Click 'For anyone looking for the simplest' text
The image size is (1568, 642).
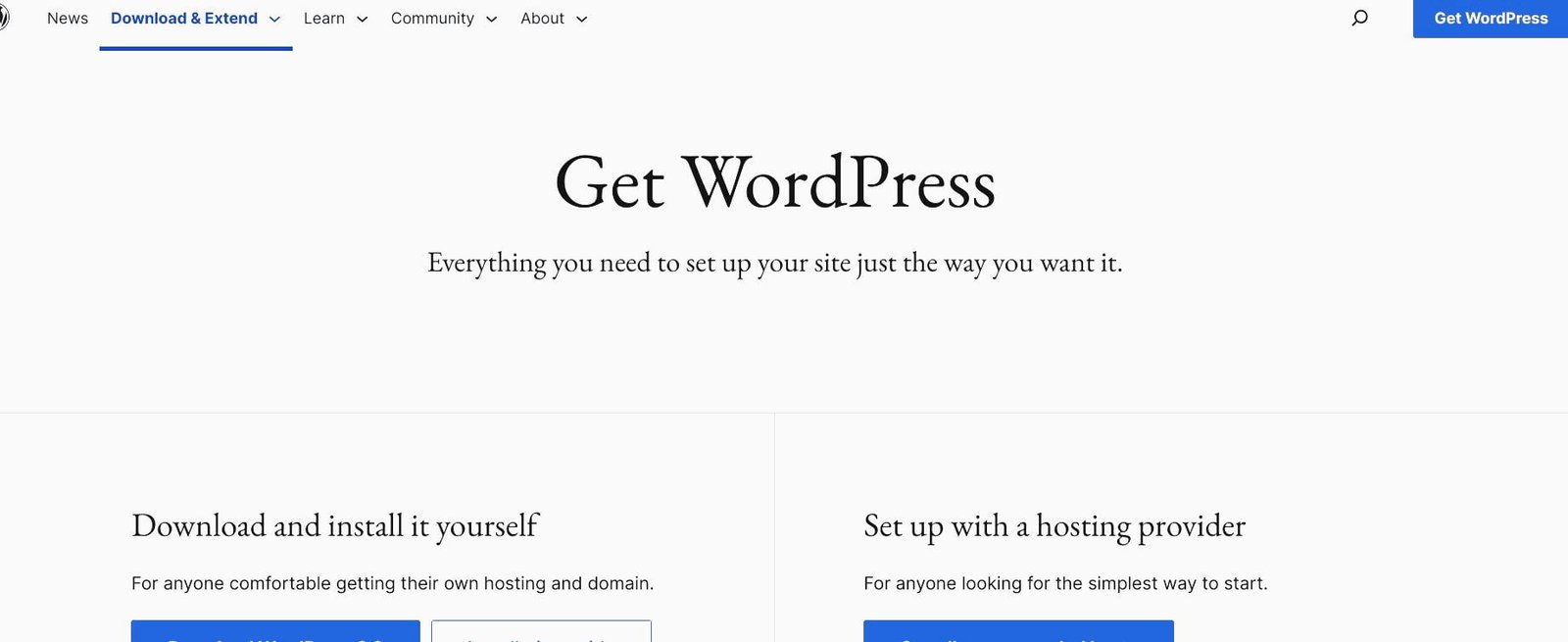[x=1065, y=583]
